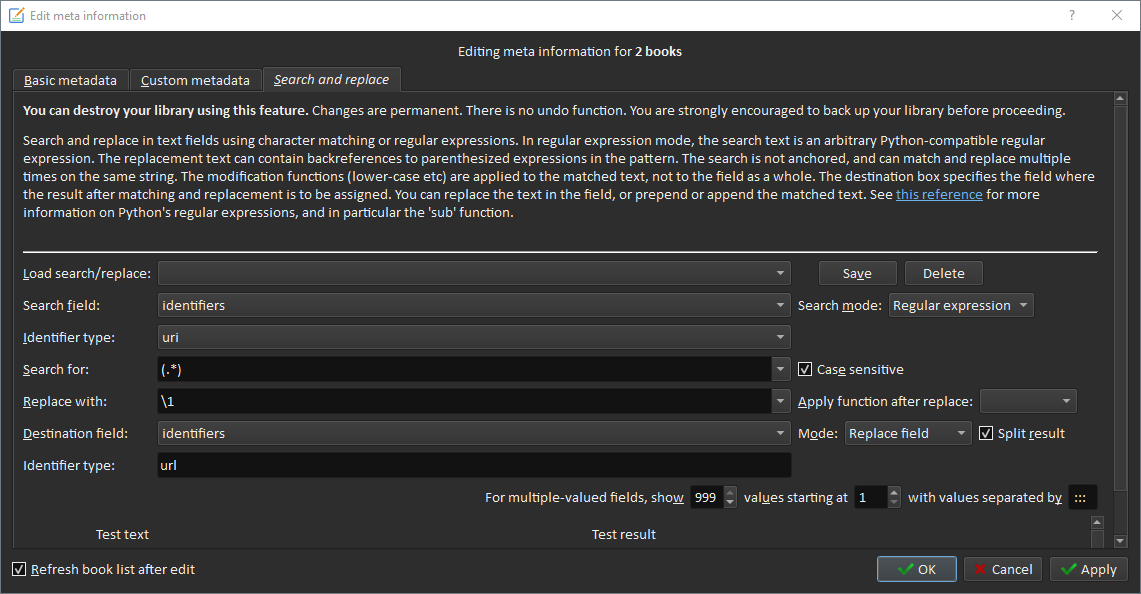
Task: Switch to the Basic metadata tab
Action: click(x=70, y=80)
